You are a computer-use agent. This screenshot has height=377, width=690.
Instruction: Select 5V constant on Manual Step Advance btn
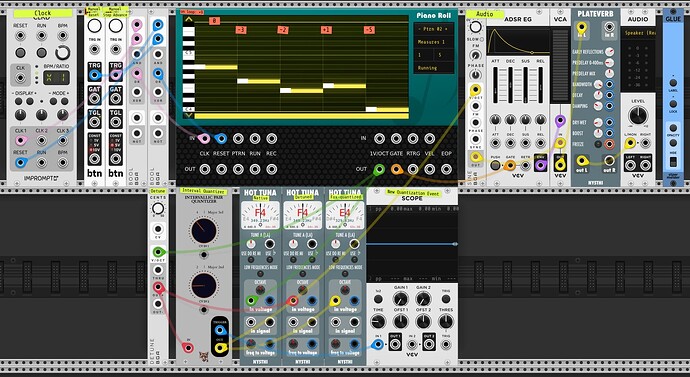tap(113, 145)
